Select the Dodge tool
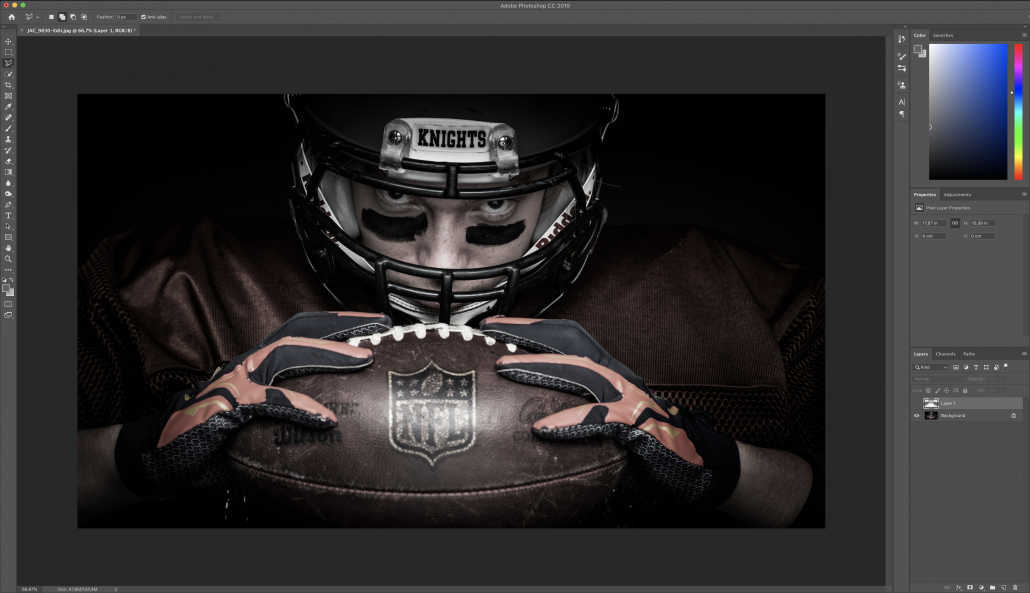1030x593 pixels. 9,194
